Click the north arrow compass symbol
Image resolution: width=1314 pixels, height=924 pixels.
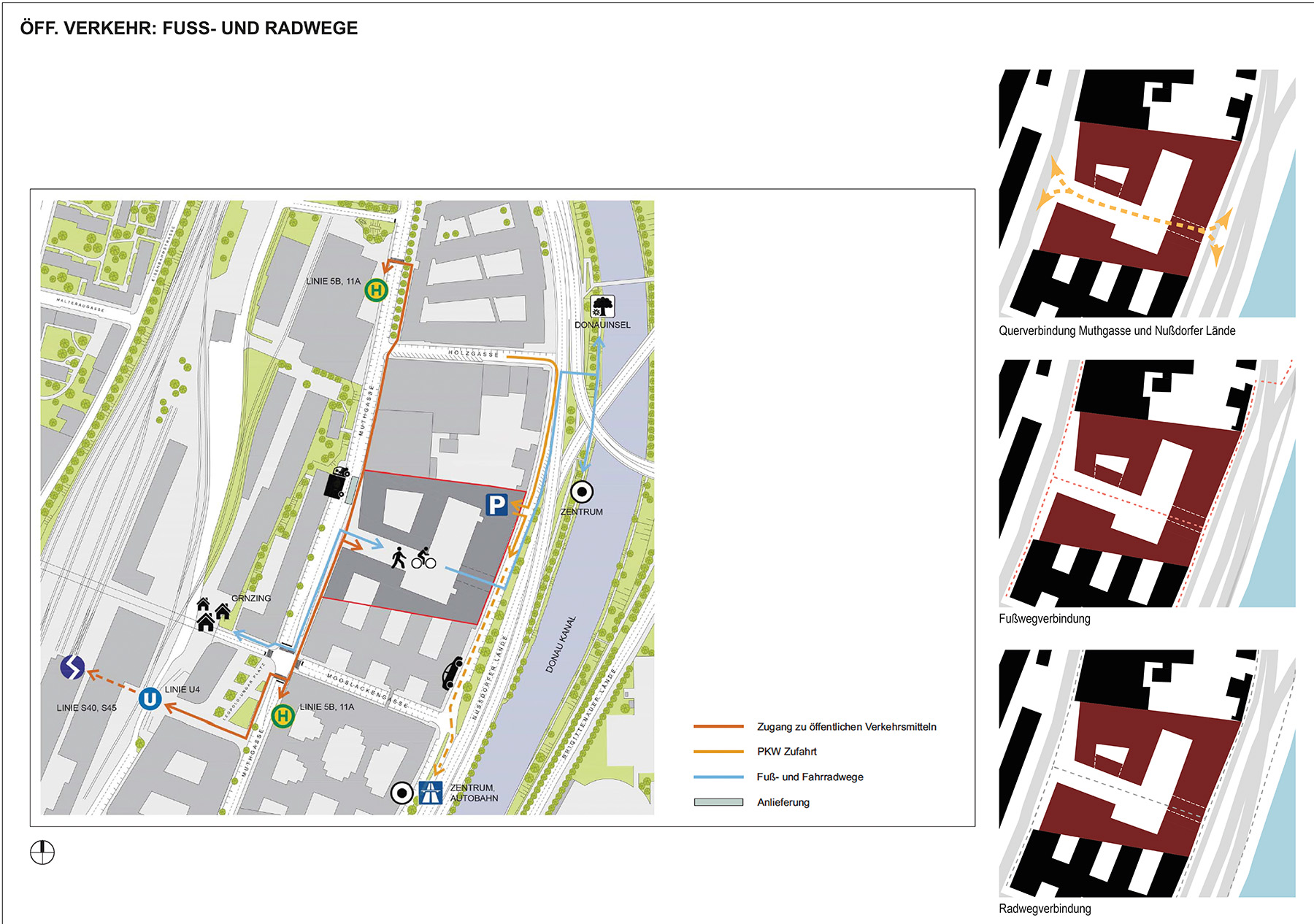point(42,852)
